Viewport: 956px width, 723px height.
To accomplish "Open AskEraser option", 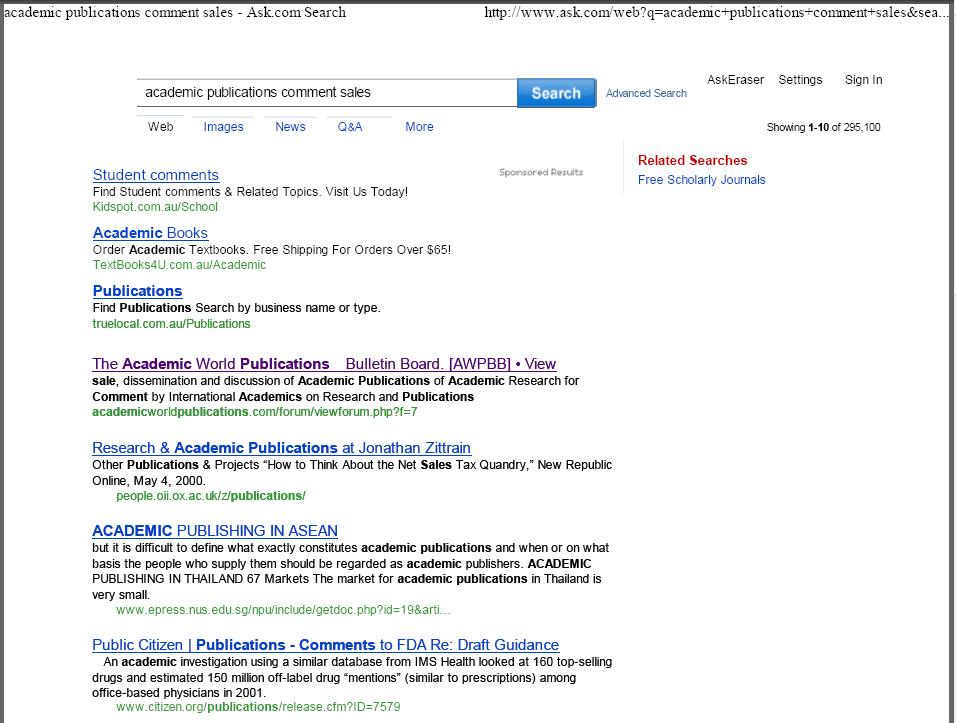I will pos(735,80).
